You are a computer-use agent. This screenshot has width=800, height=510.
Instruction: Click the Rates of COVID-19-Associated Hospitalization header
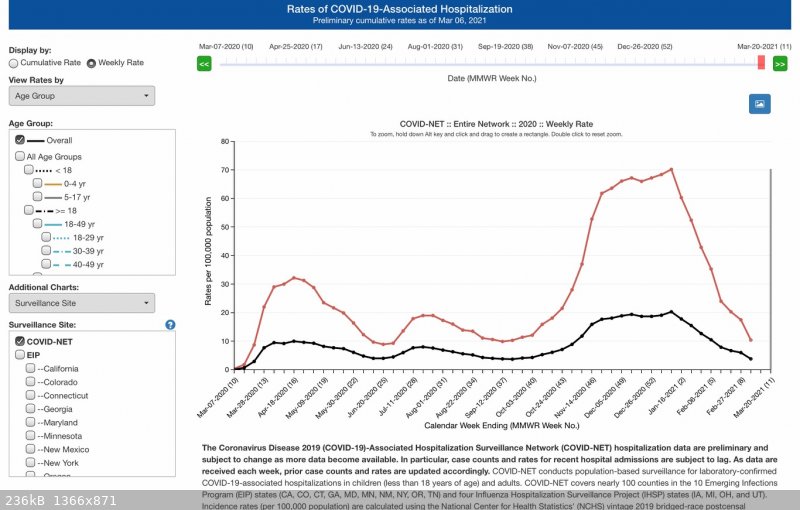pyautogui.click(x=399, y=9)
